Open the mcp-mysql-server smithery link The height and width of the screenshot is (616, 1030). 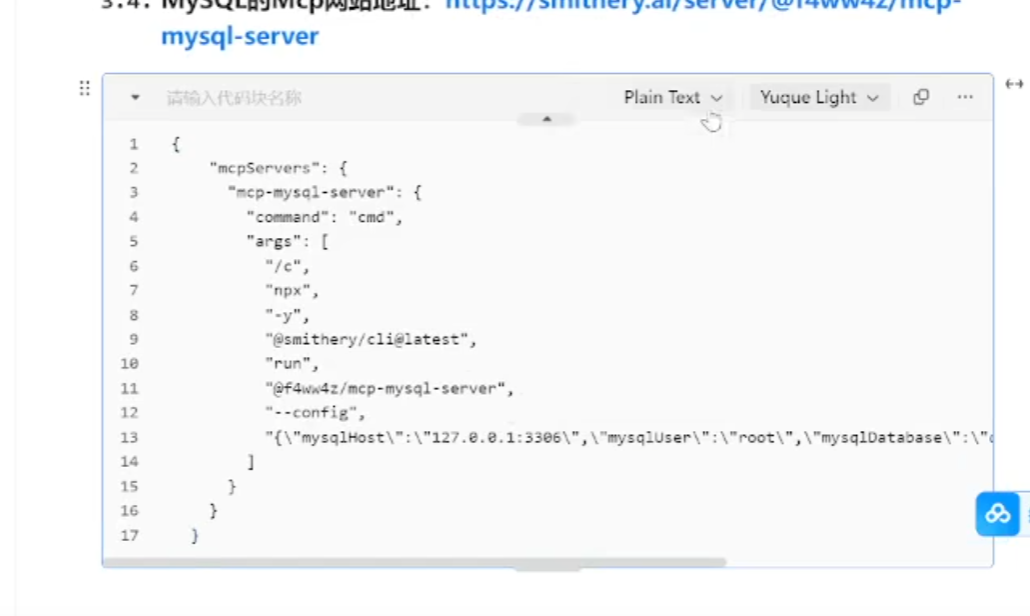[240, 36]
